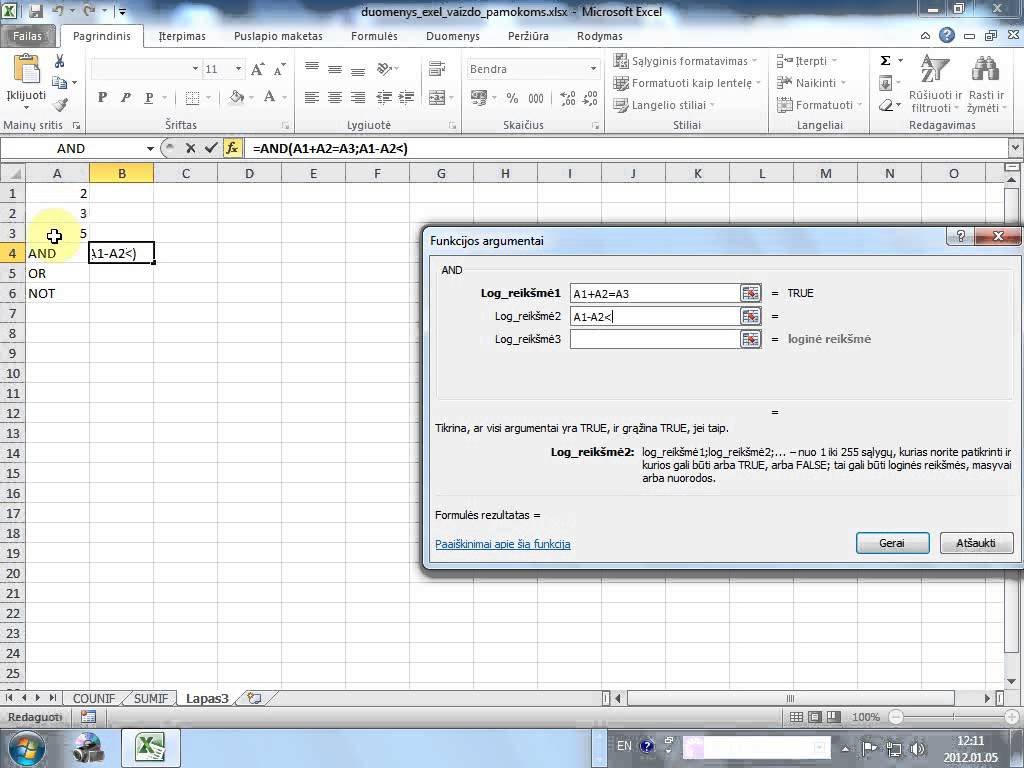Open the font size dropdown
Viewport: 1024px width, 768px height.
(x=238, y=69)
